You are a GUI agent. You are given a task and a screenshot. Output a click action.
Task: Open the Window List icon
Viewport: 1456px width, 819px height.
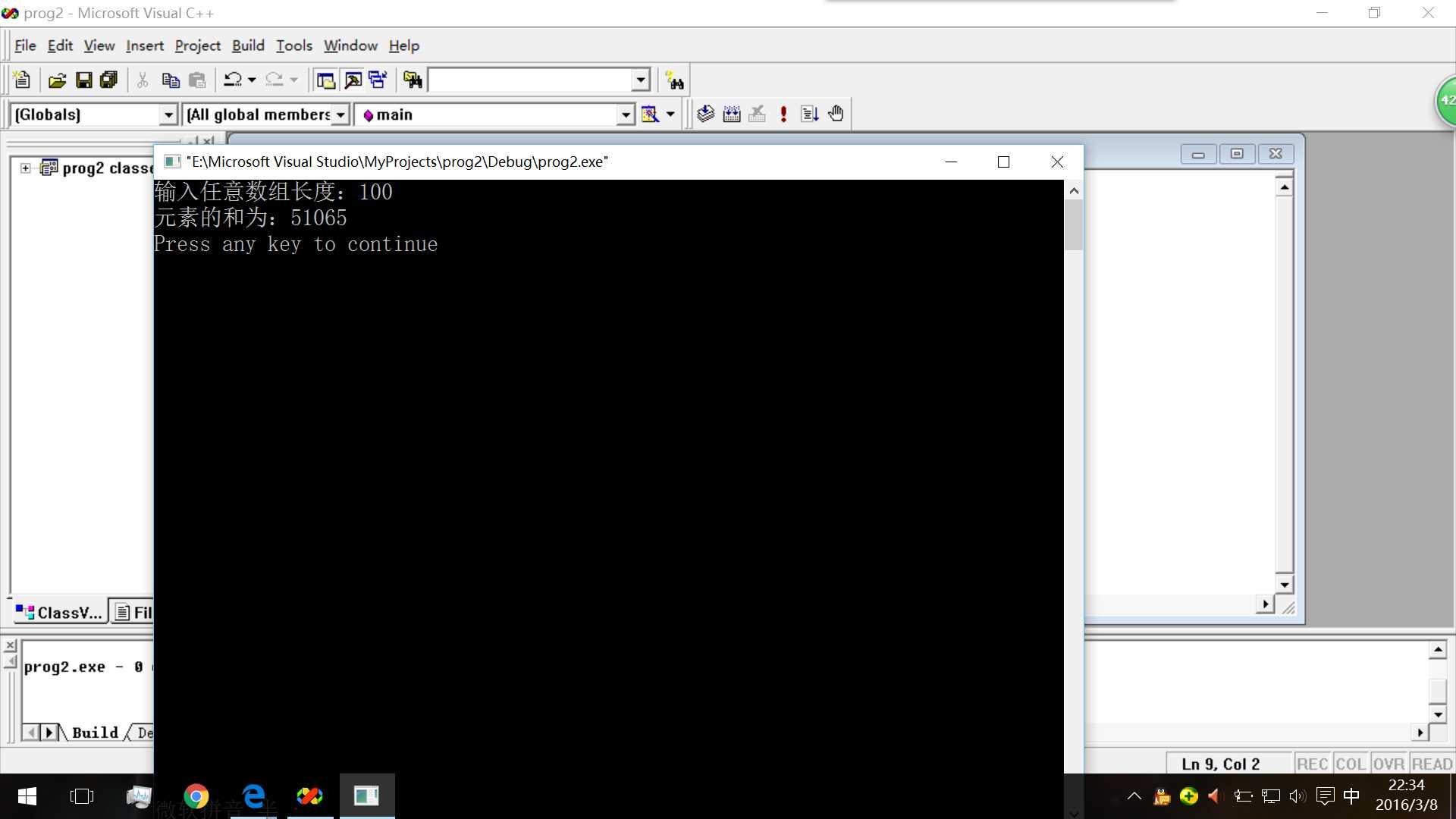(378, 80)
